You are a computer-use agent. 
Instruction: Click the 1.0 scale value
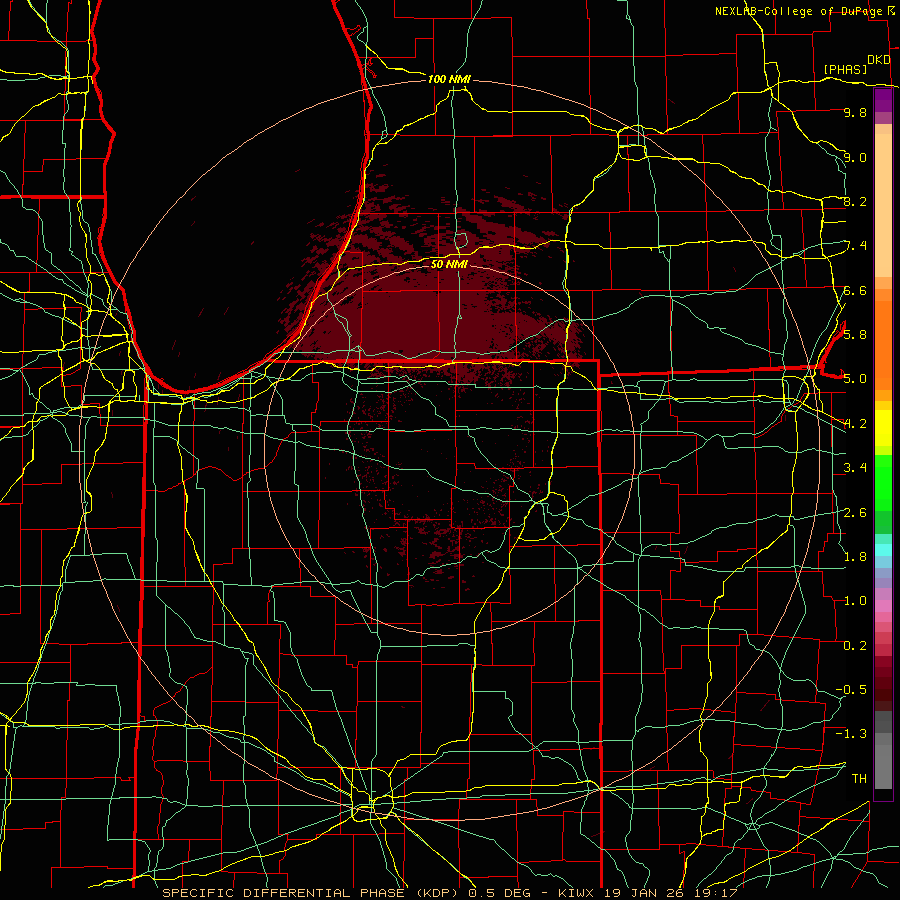[x=855, y=601]
